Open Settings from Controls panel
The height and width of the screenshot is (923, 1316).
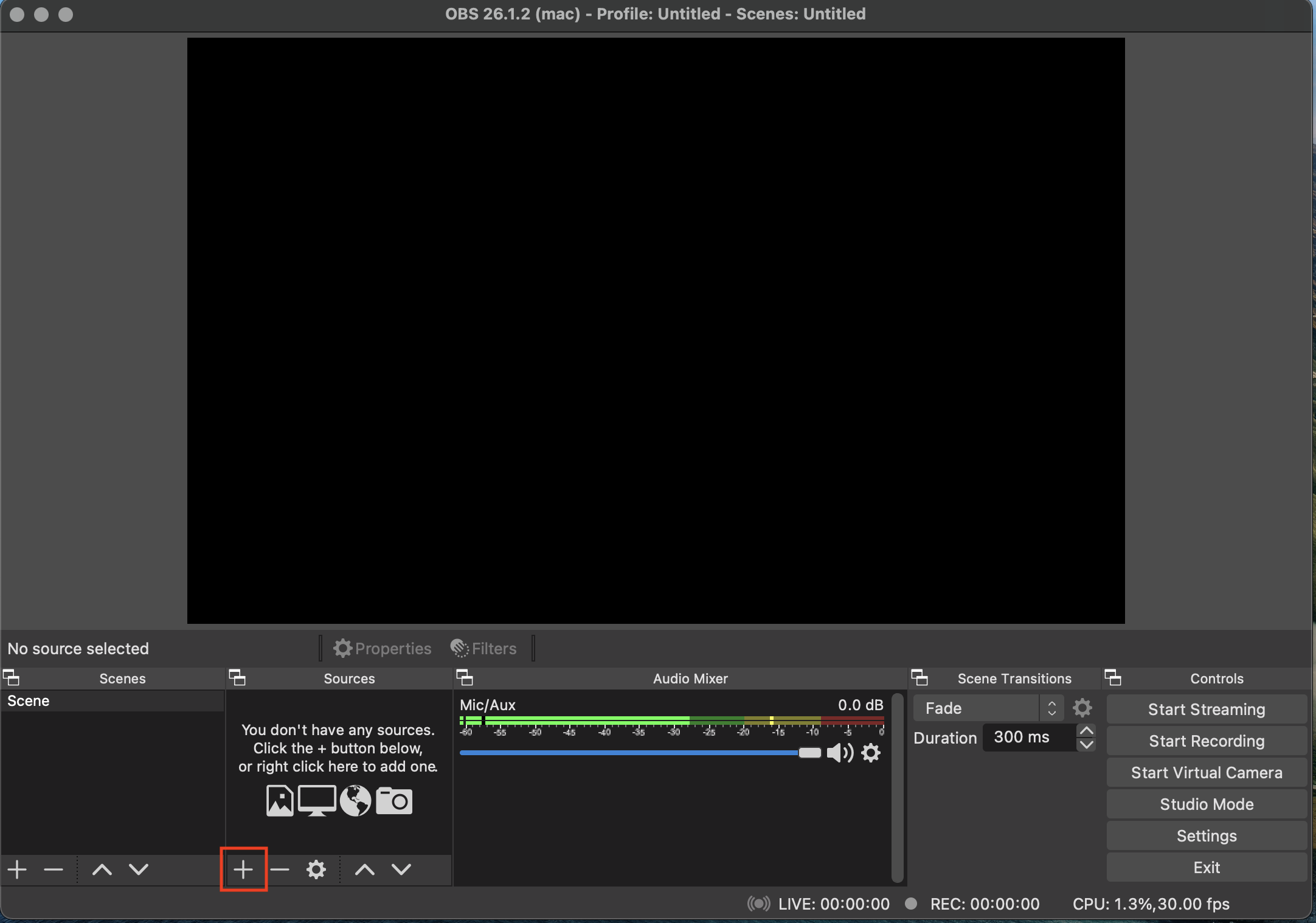(1207, 835)
